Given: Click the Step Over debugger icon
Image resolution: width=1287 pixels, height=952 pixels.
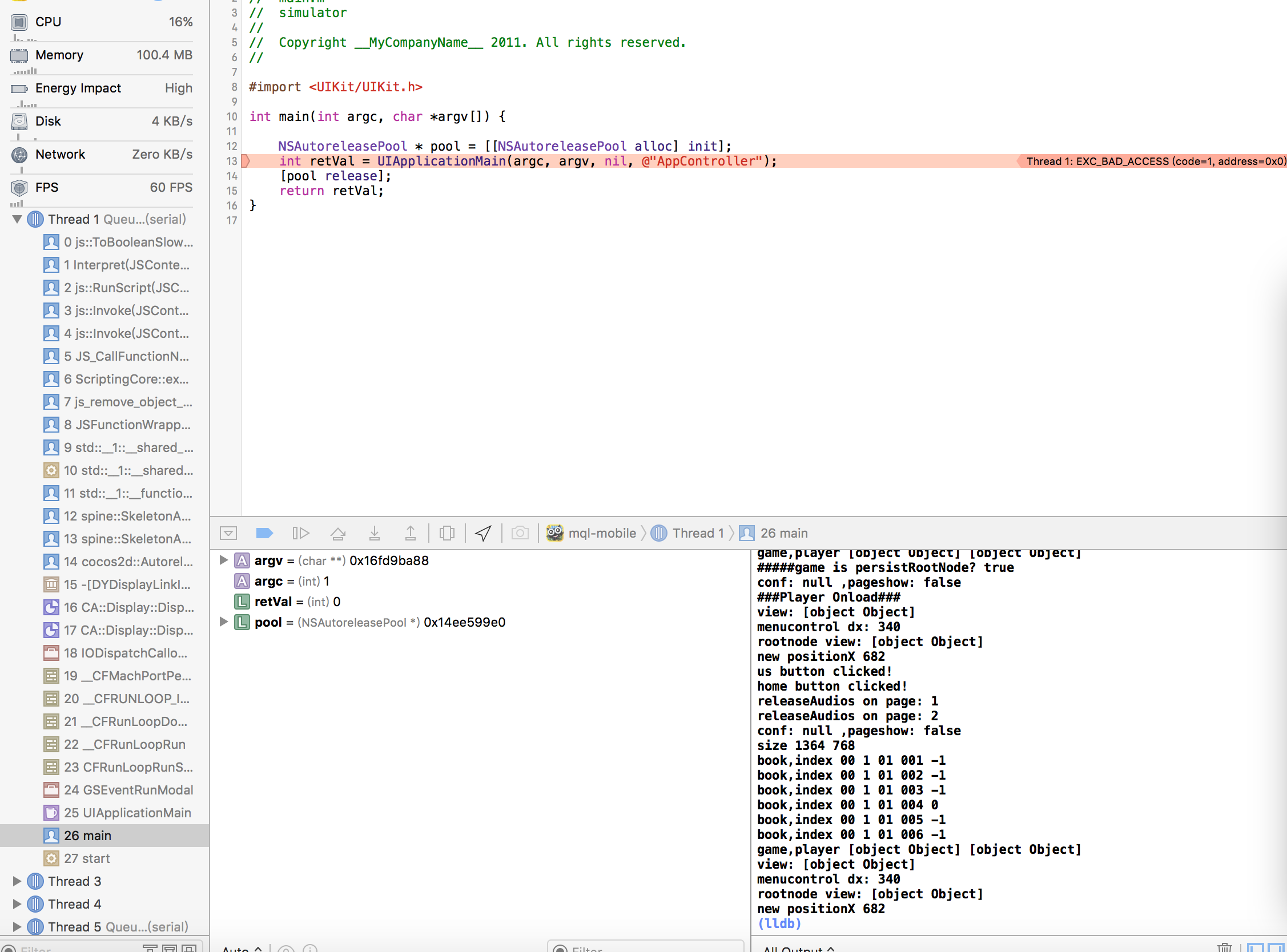Looking at the screenshot, I should point(338,533).
